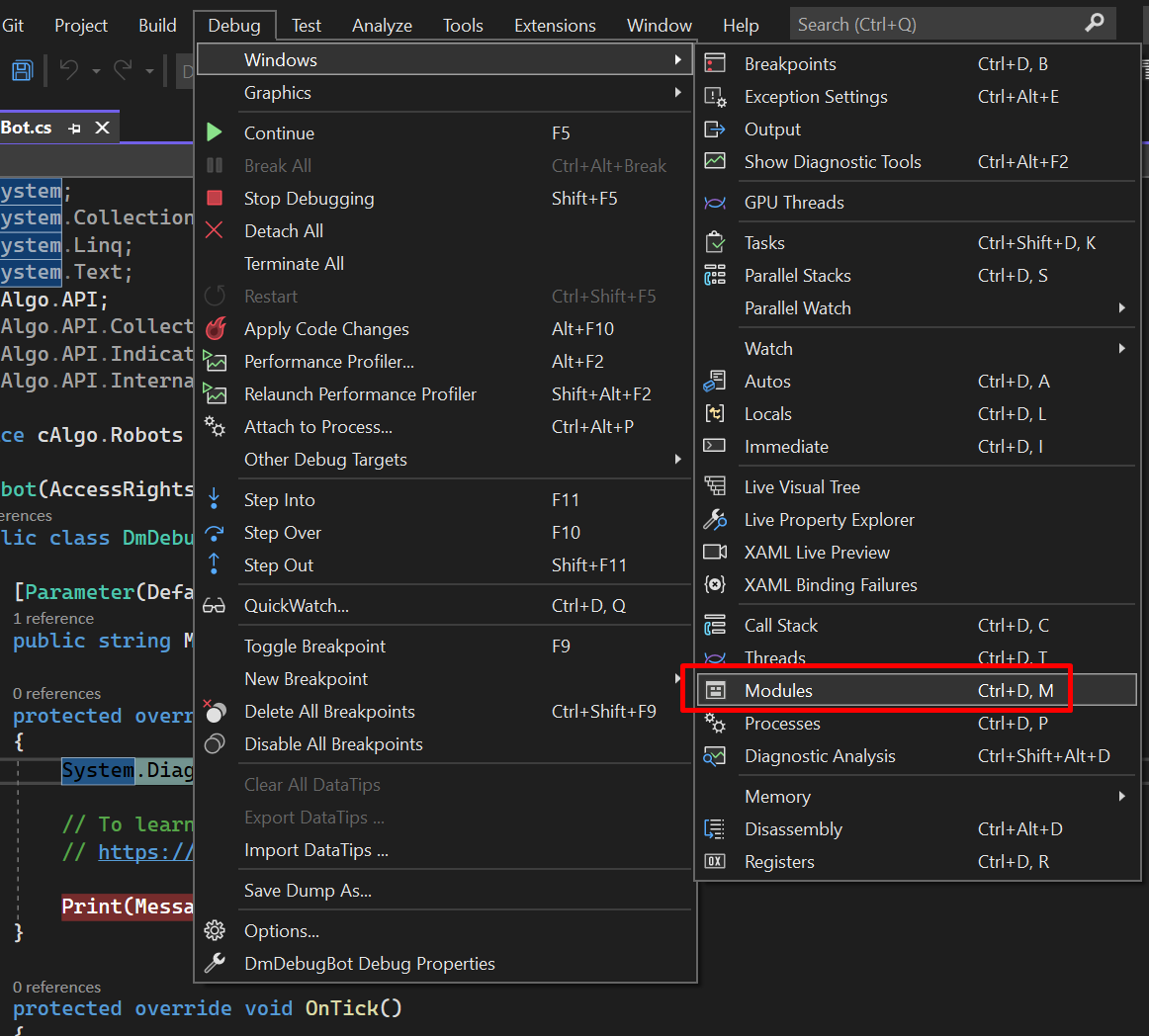This screenshot has width=1149, height=1036.
Task: Open the Tools menu
Action: click(x=463, y=26)
